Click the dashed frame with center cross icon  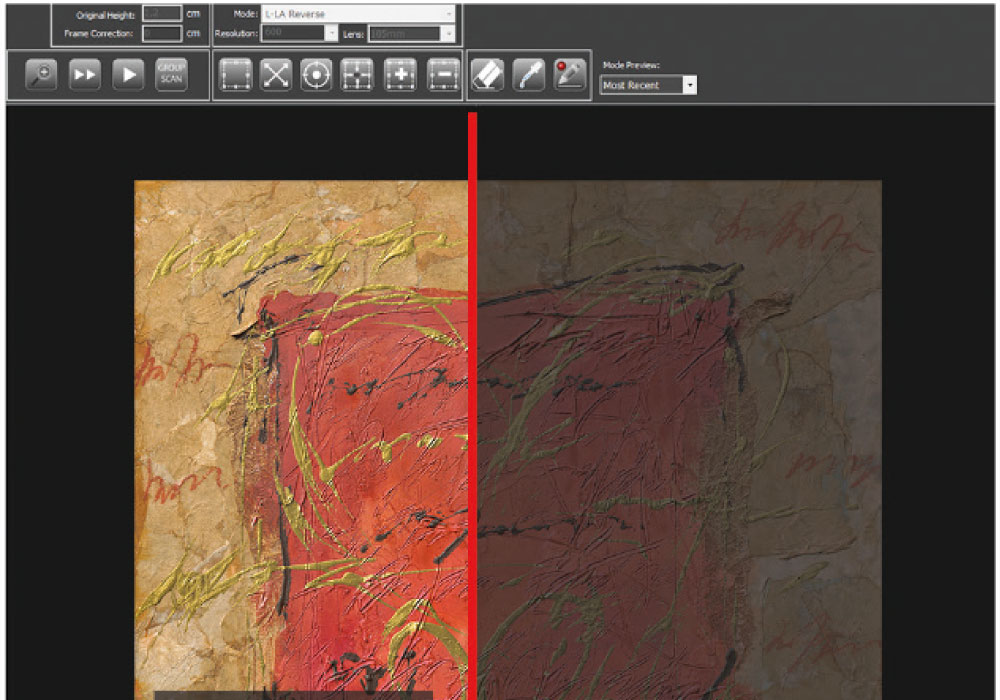357,75
